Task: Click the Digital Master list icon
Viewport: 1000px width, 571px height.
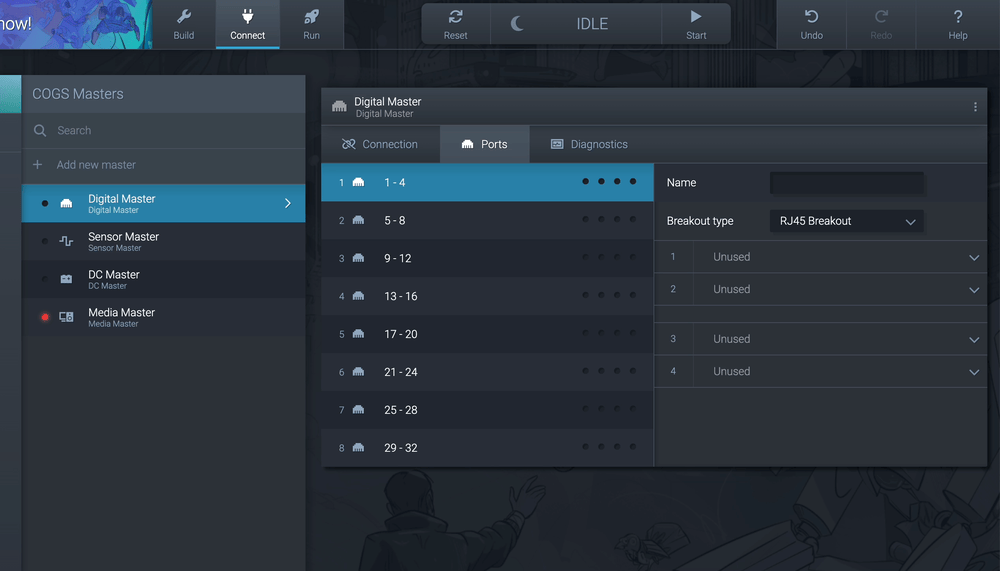Action: tap(66, 204)
